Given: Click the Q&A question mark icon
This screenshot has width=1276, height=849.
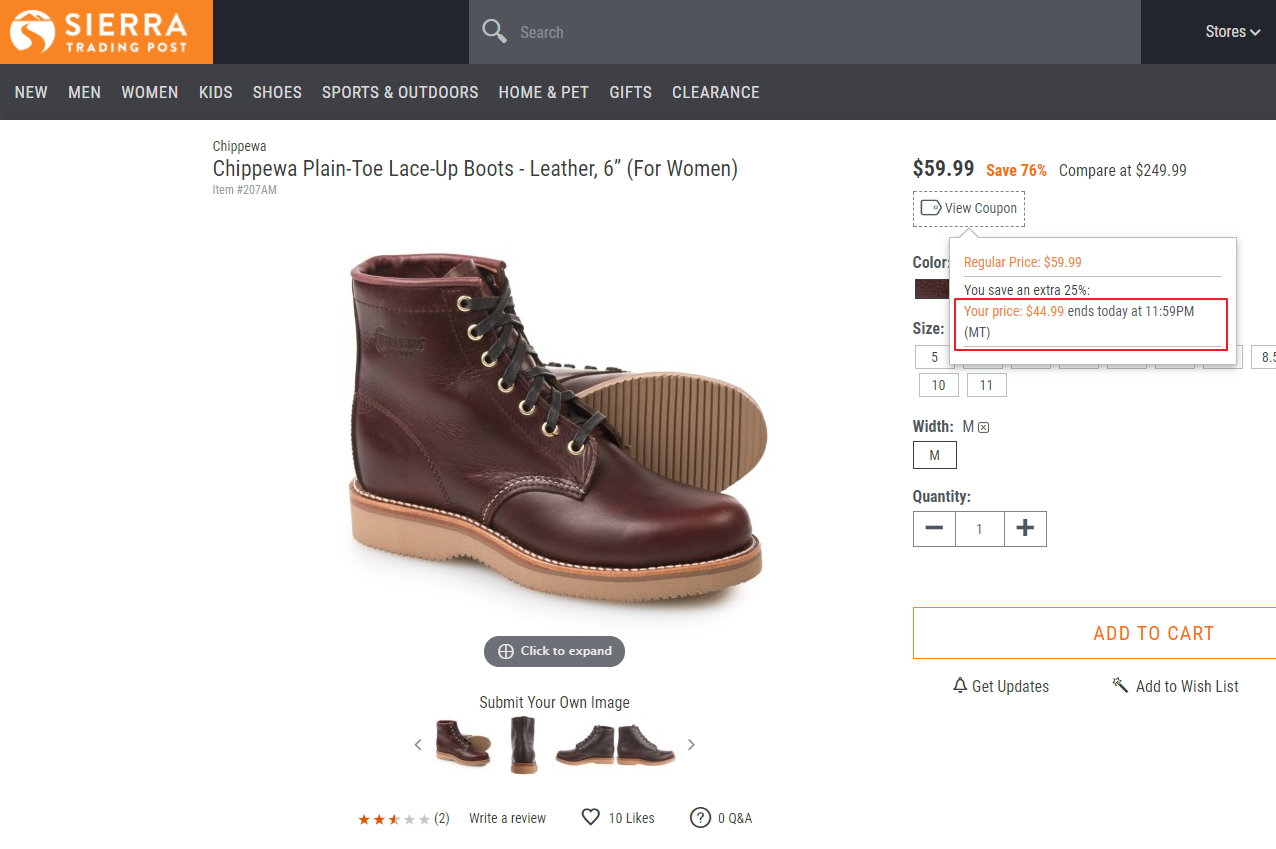Looking at the screenshot, I should (700, 817).
